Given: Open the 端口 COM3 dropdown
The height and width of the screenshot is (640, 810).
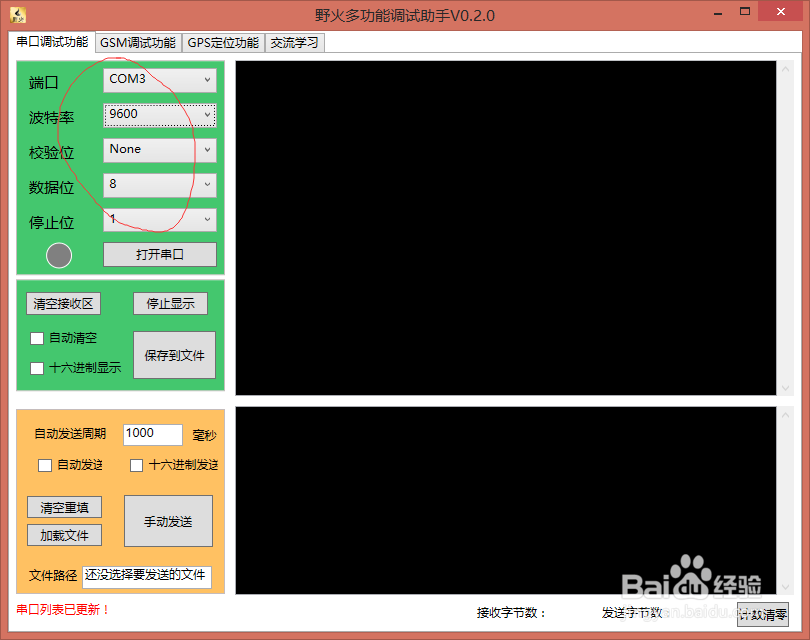Looking at the screenshot, I should coord(160,80).
